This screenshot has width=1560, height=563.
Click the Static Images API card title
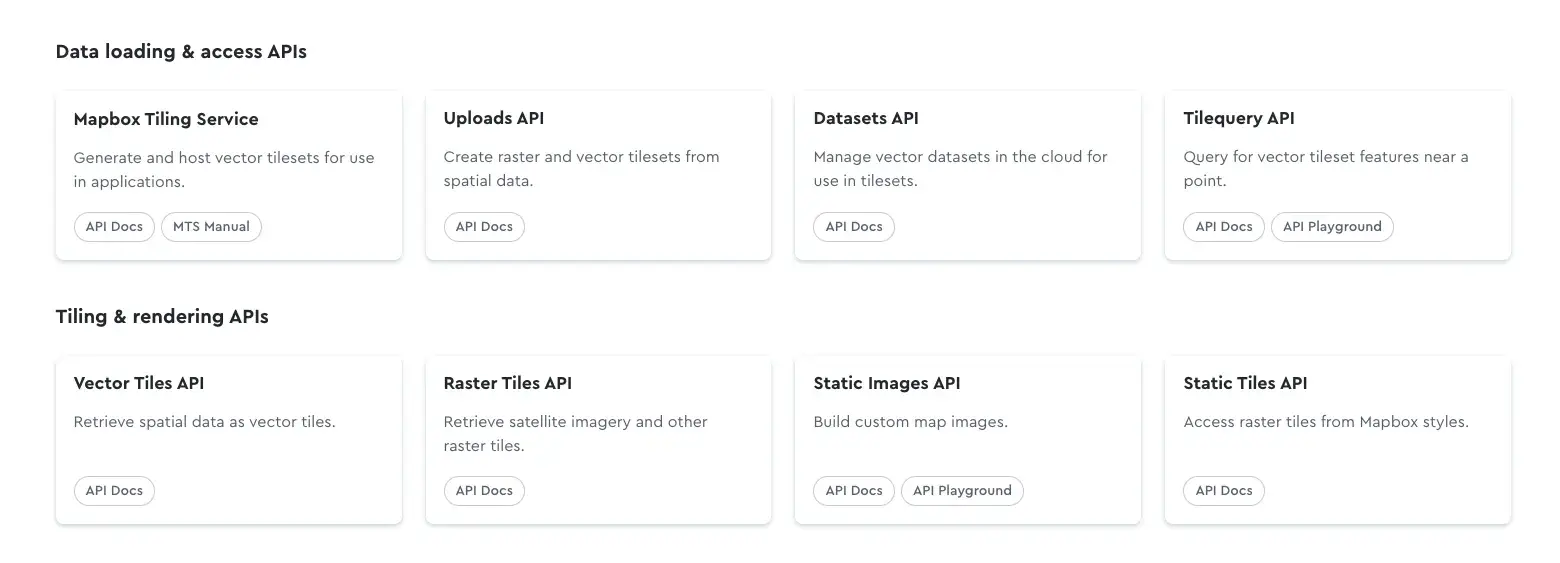pos(887,383)
